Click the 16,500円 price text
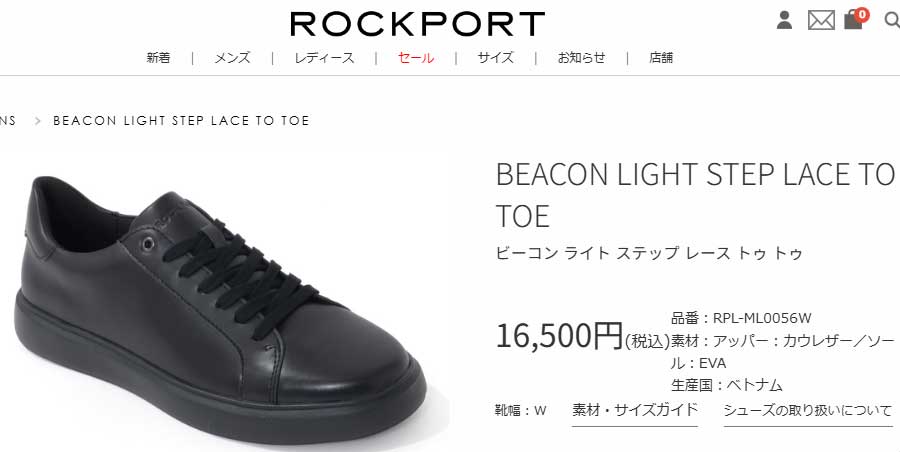 (559, 336)
